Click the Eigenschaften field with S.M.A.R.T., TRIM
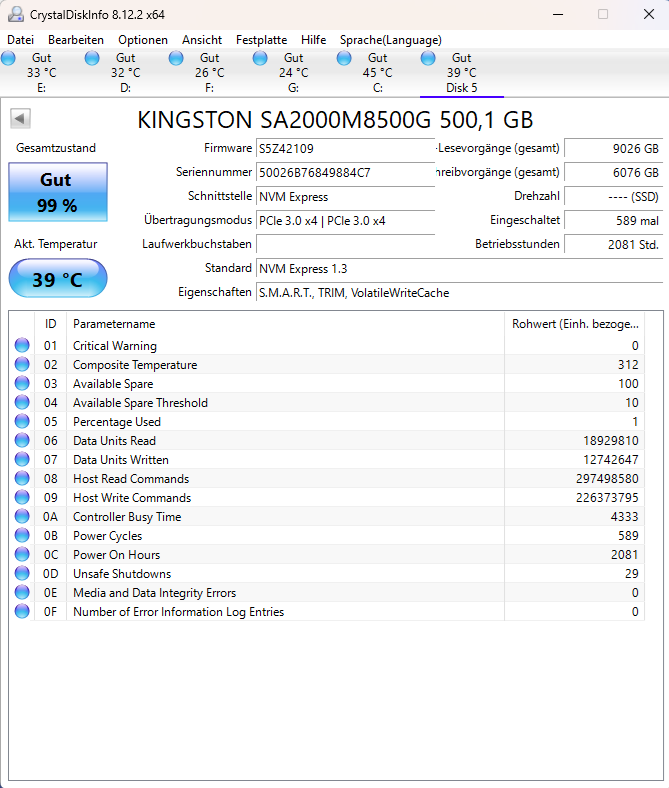 [x=459, y=293]
